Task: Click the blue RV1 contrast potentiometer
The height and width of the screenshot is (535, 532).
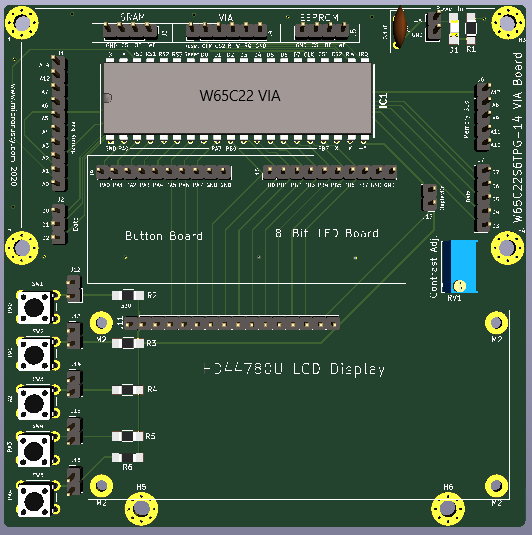Action: click(x=459, y=266)
